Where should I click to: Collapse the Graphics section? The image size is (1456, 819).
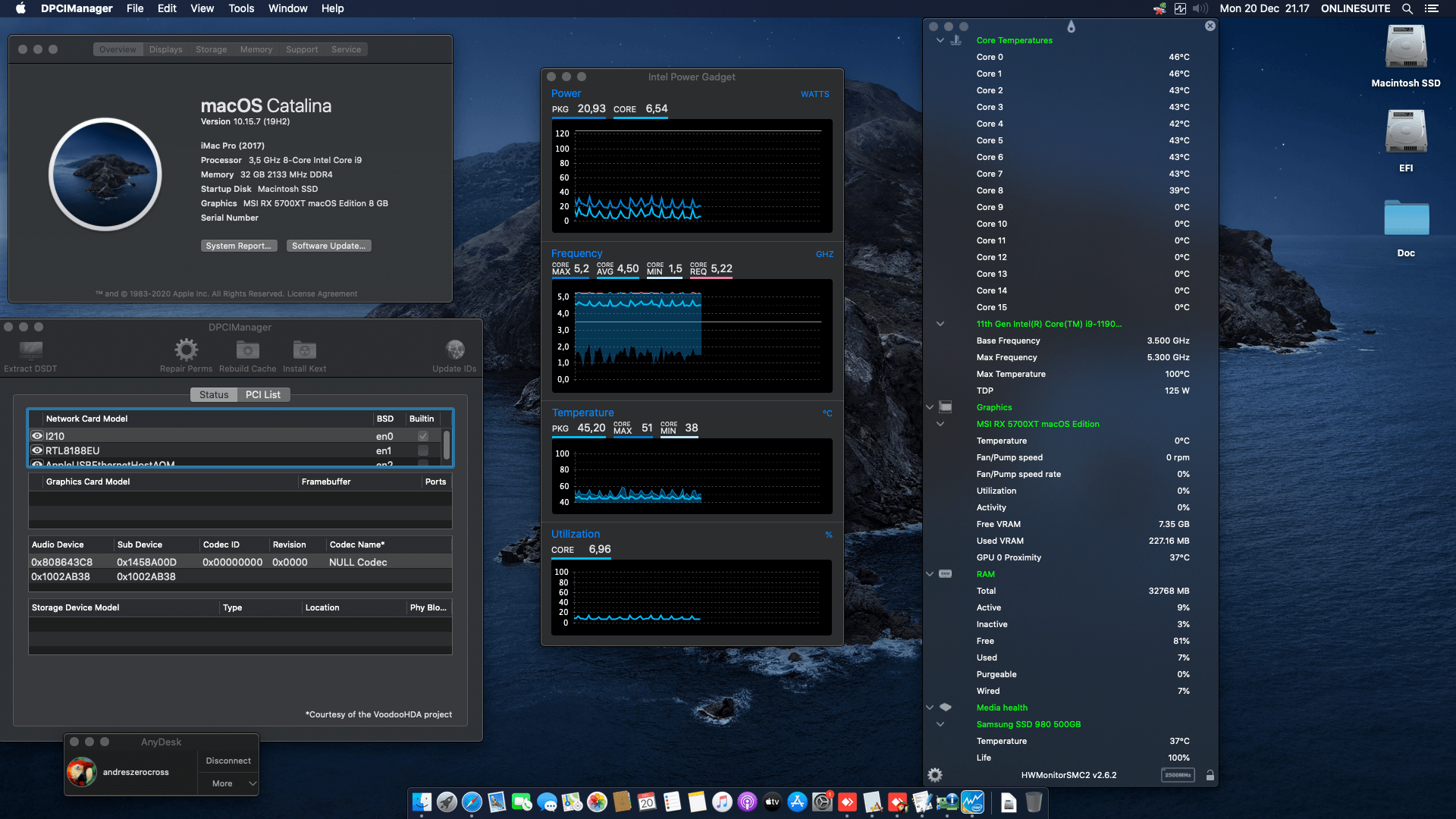click(x=930, y=407)
